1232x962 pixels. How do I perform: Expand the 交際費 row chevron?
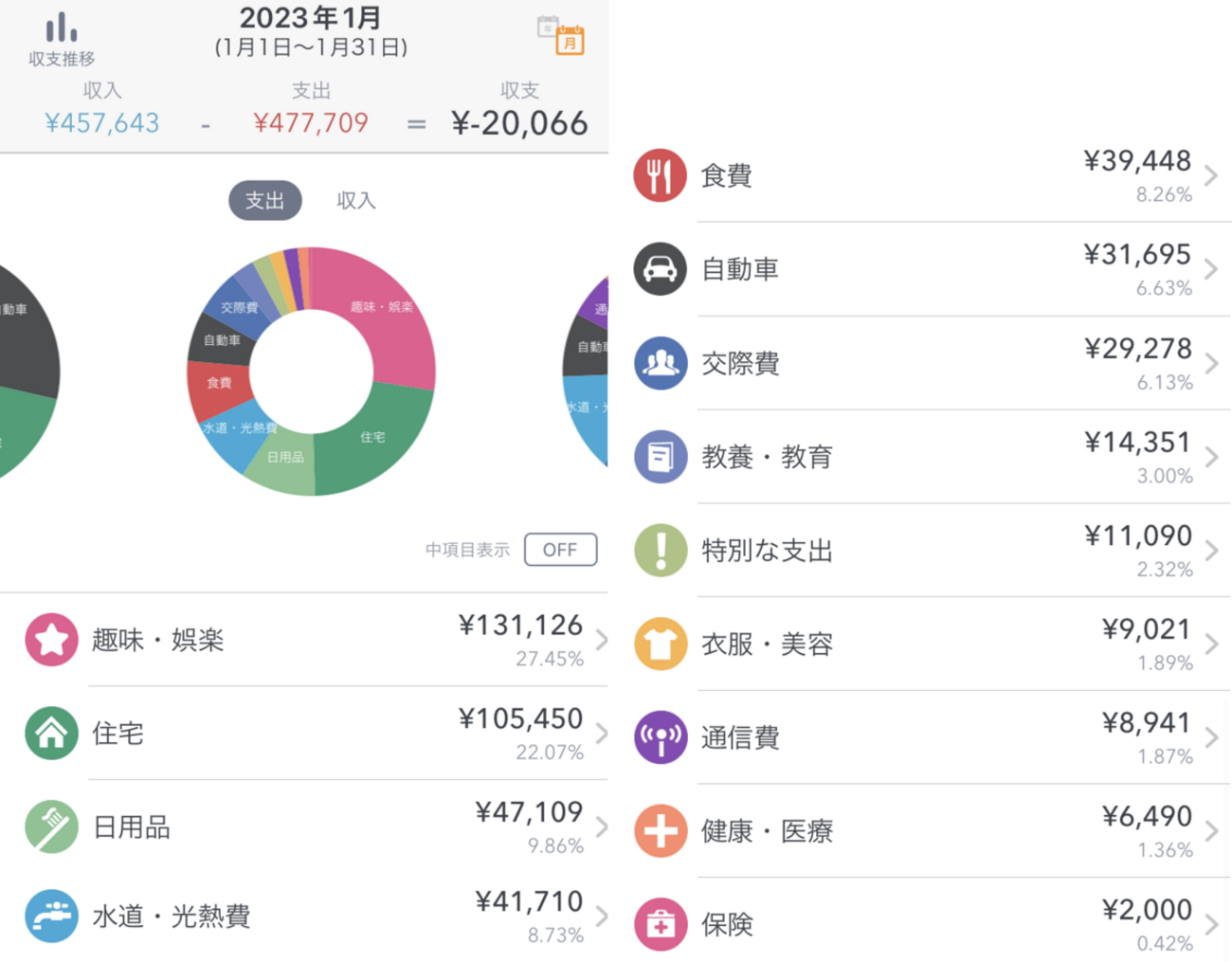[1211, 364]
